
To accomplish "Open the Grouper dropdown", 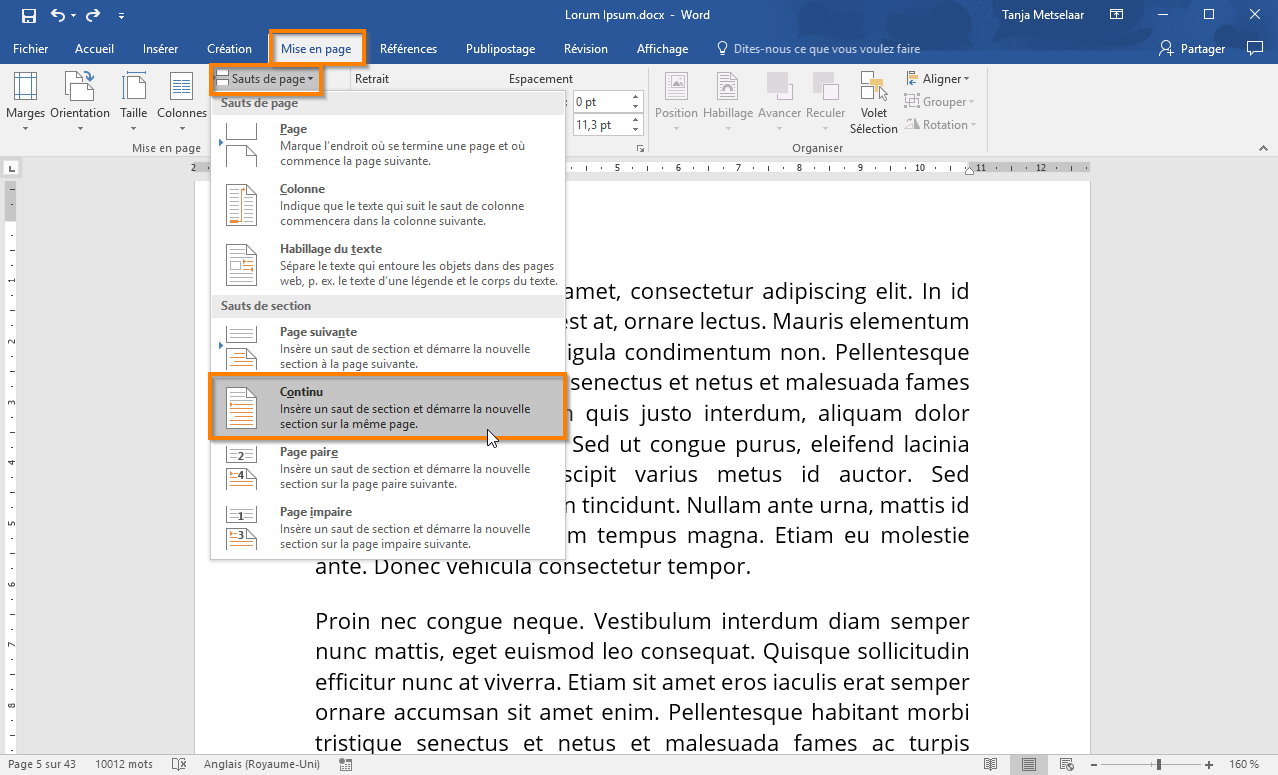I will tap(939, 101).
